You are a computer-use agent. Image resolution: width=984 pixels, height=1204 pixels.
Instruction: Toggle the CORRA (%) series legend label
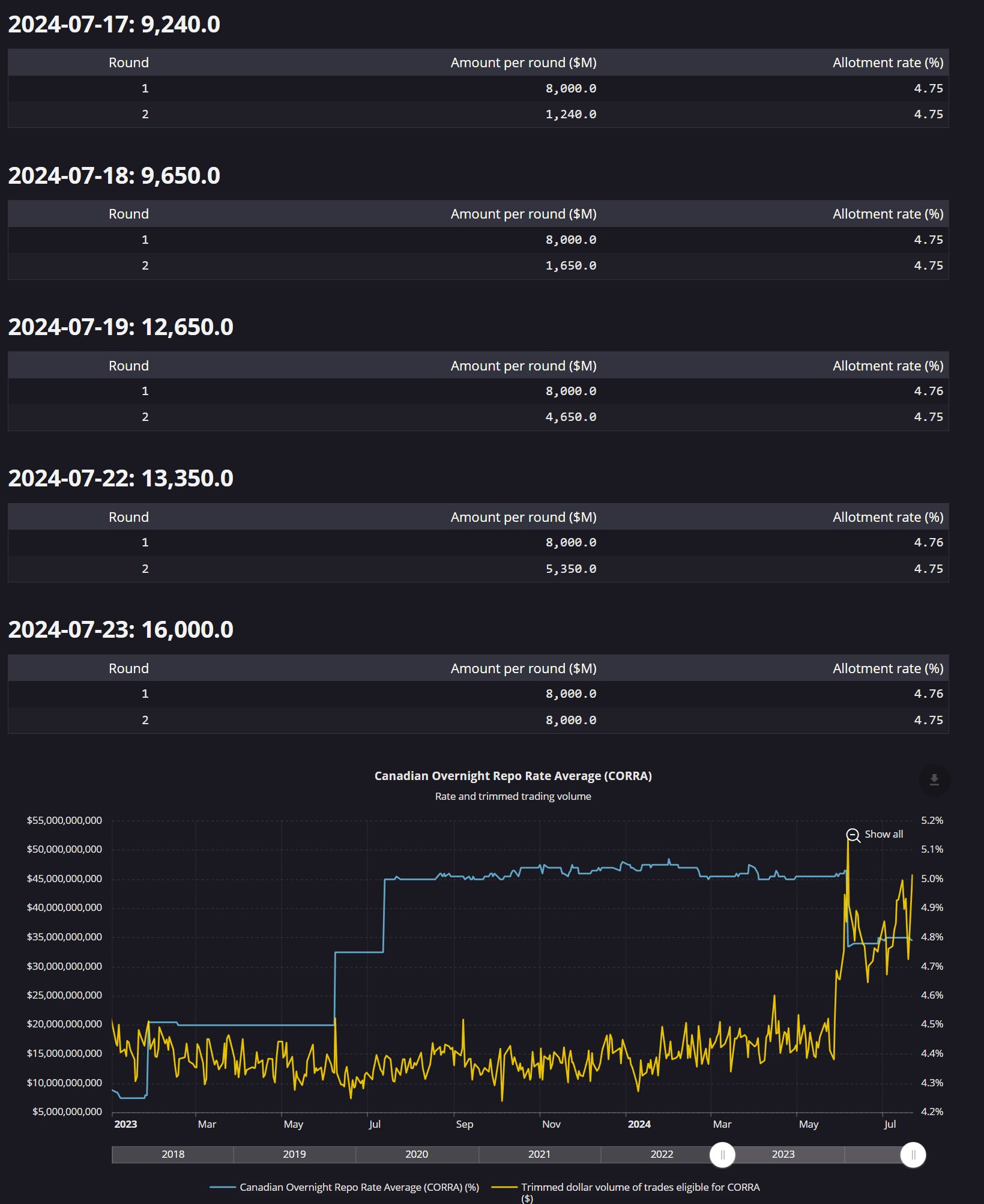(x=359, y=1187)
